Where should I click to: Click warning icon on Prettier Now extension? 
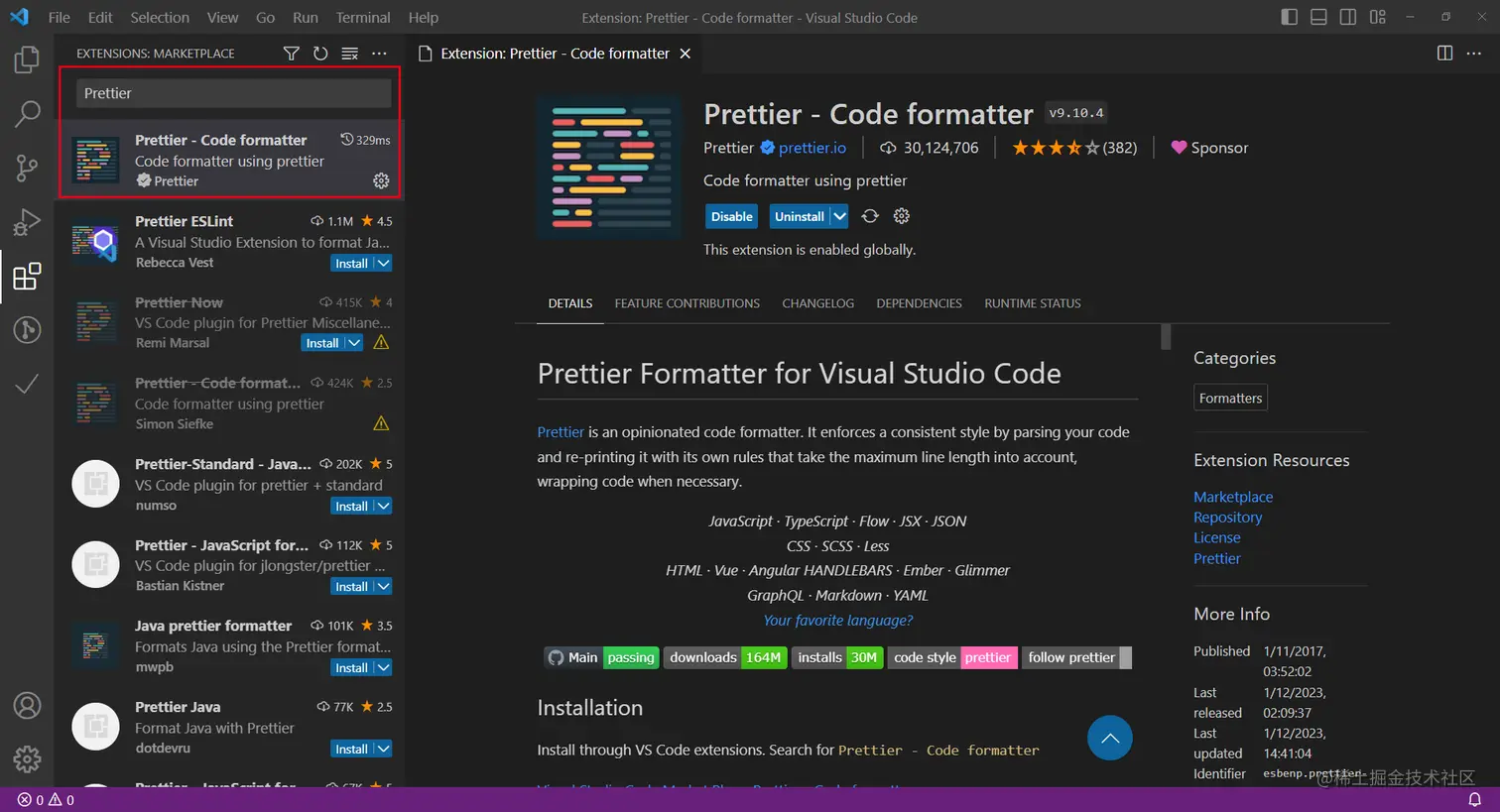[381, 342]
